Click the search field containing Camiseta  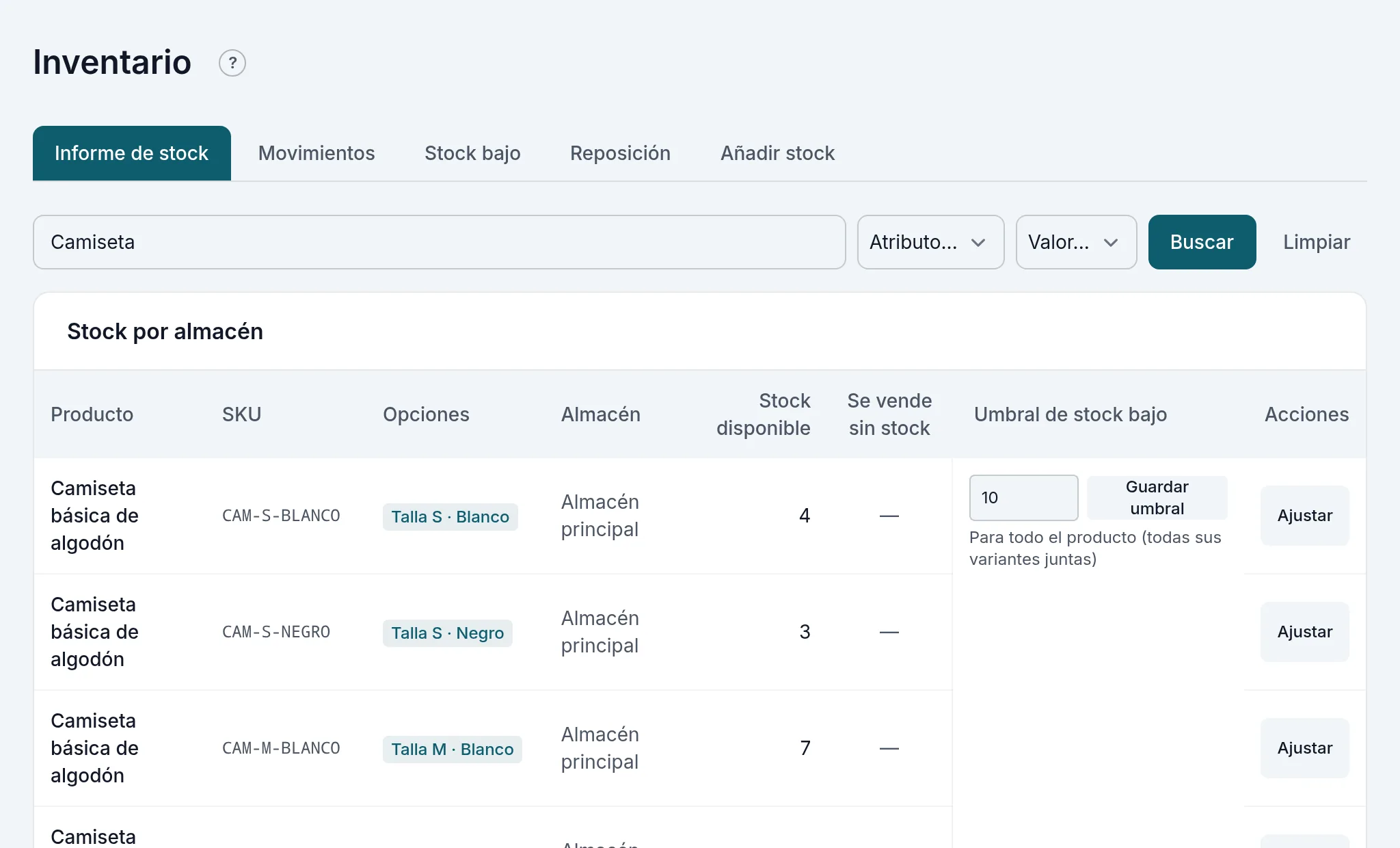(x=440, y=242)
